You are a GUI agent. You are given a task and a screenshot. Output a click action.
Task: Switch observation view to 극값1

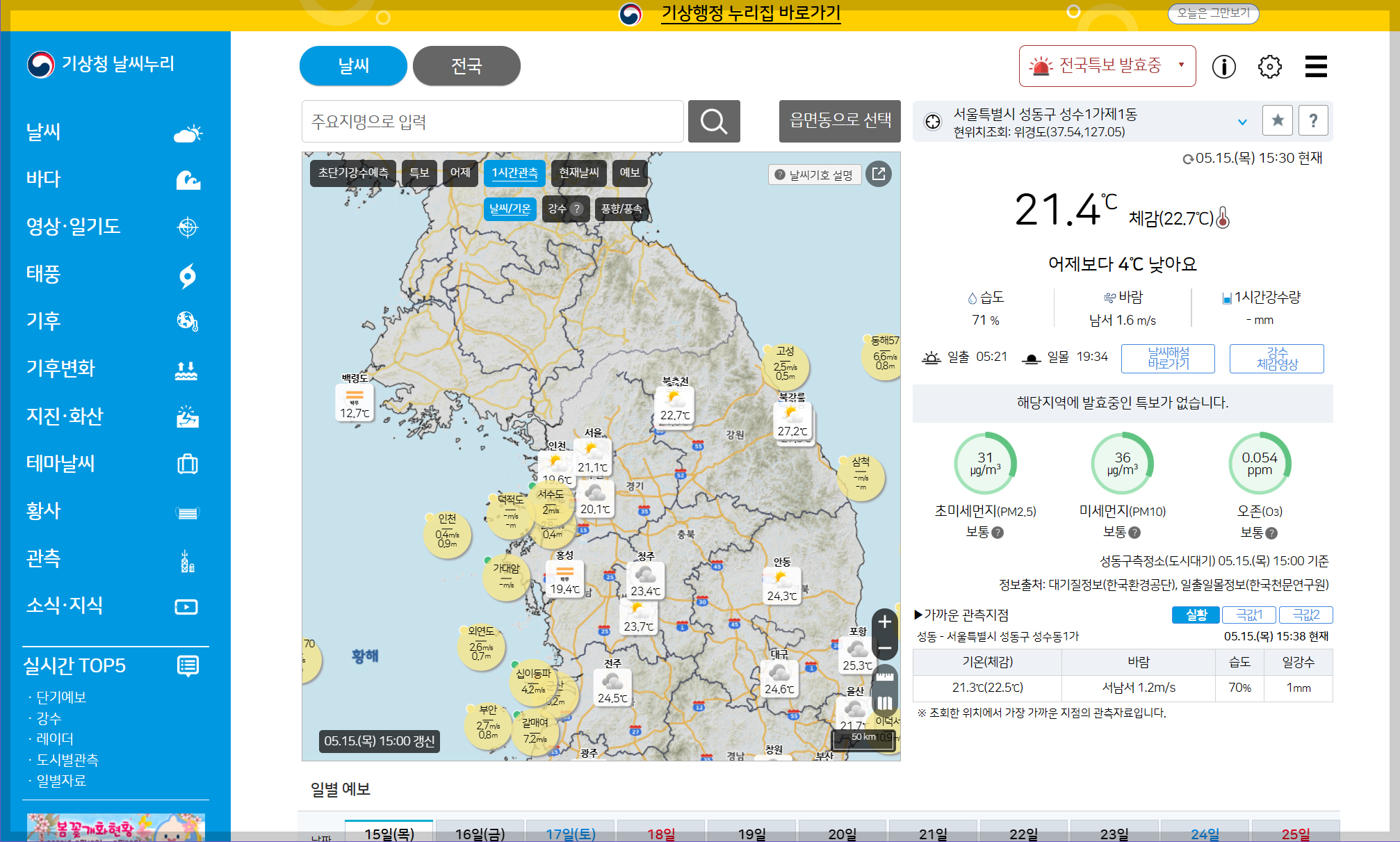1249,614
